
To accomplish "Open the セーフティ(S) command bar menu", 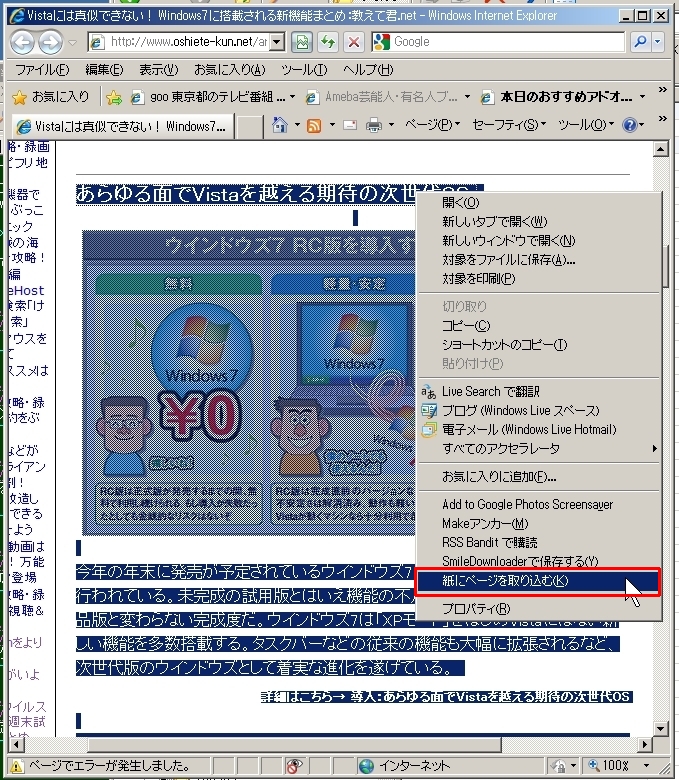I will coord(509,124).
